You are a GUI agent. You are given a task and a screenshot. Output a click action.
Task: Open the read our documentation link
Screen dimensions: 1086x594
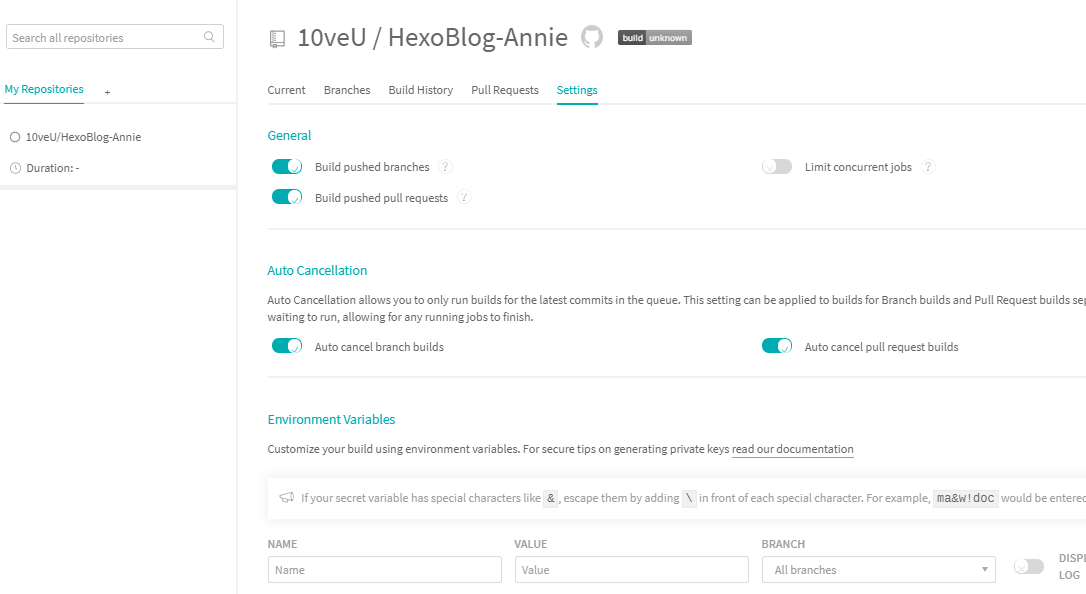[792, 450]
